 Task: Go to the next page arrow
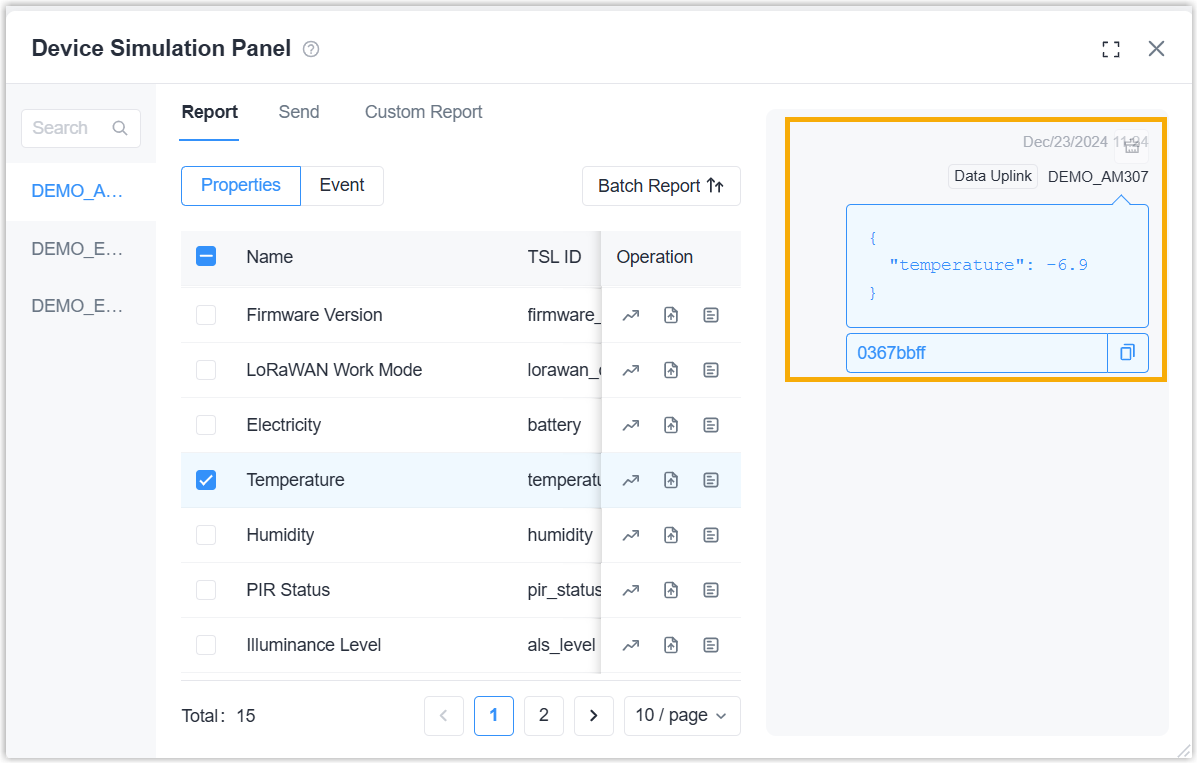tap(594, 716)
